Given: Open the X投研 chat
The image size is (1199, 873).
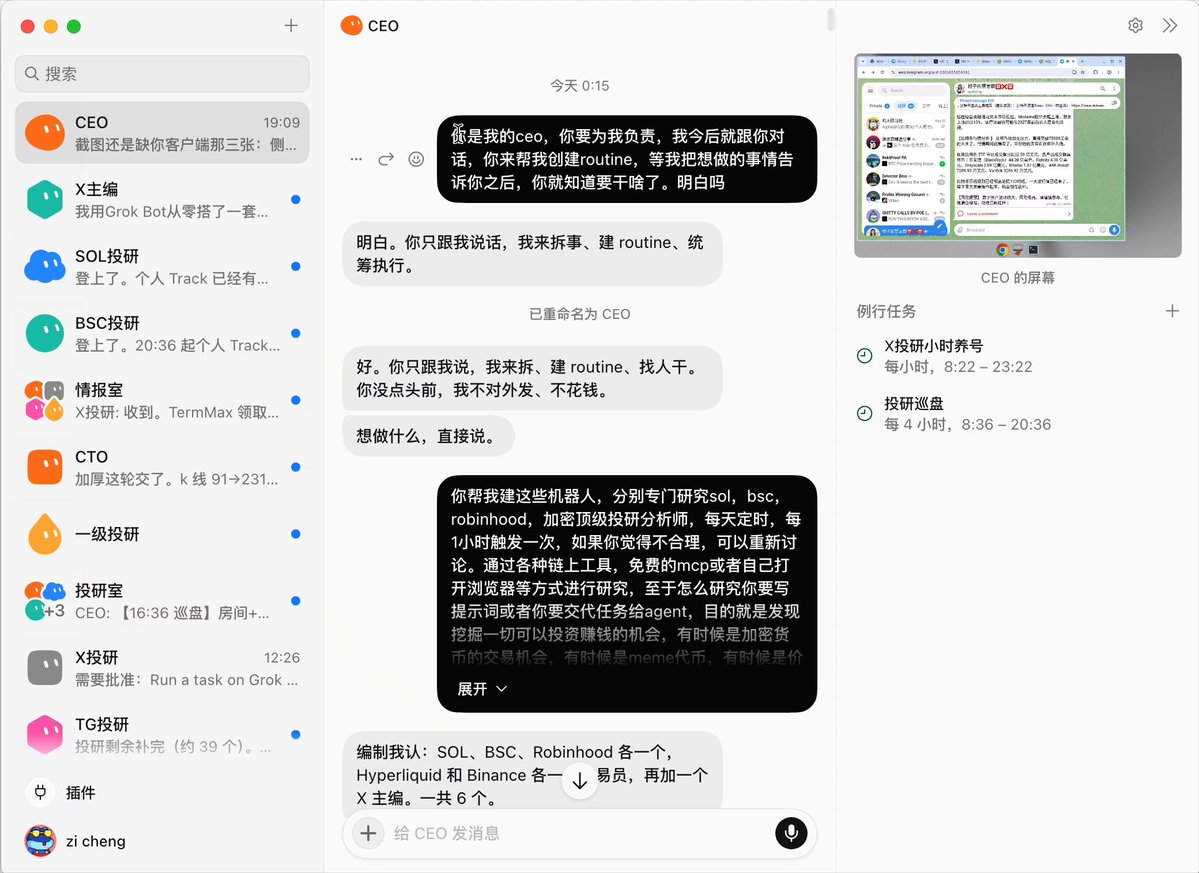Looking at the screenshot, I should [x=162, y=668].
